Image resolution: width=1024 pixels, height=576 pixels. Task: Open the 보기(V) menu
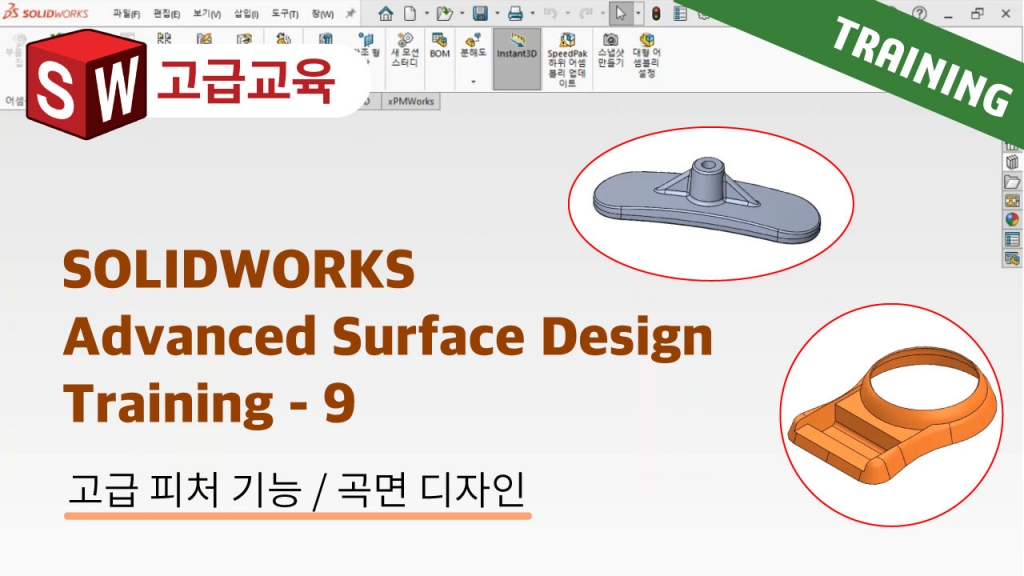point(207,14)
